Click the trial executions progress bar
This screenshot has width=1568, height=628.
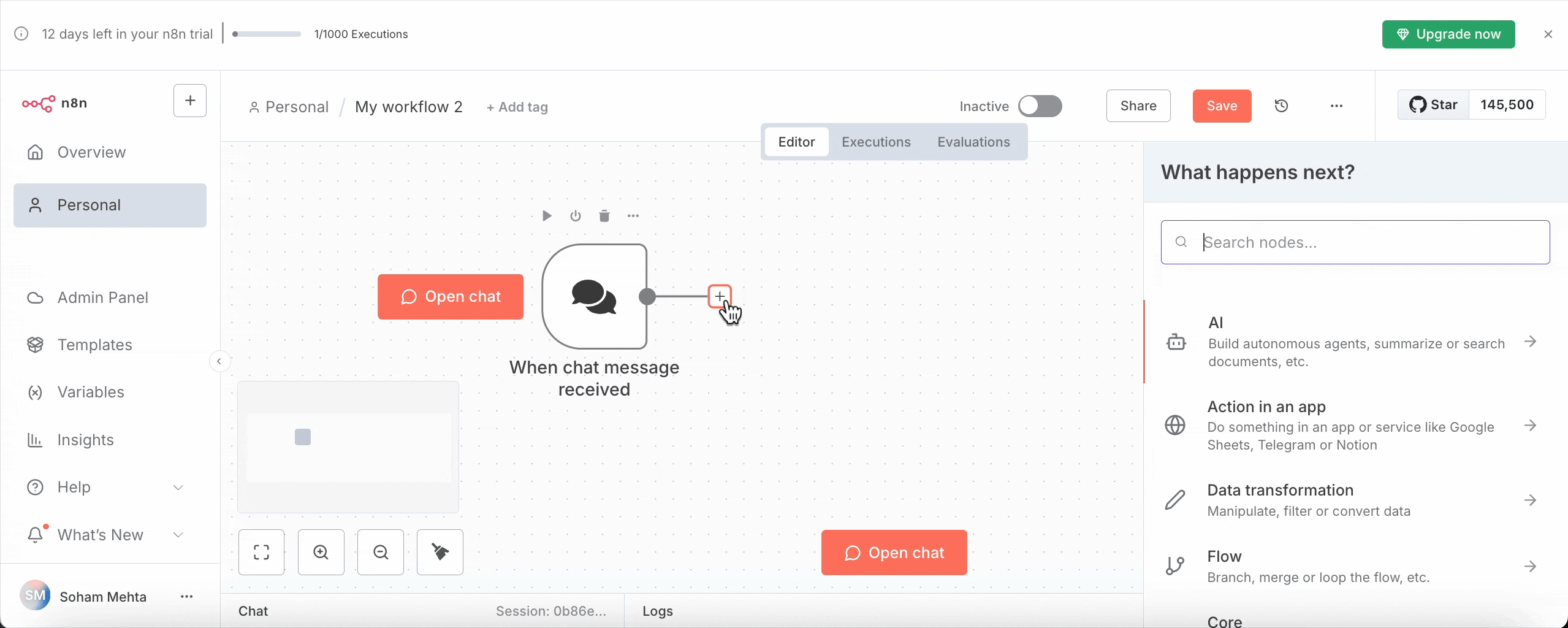pos(265,34)
